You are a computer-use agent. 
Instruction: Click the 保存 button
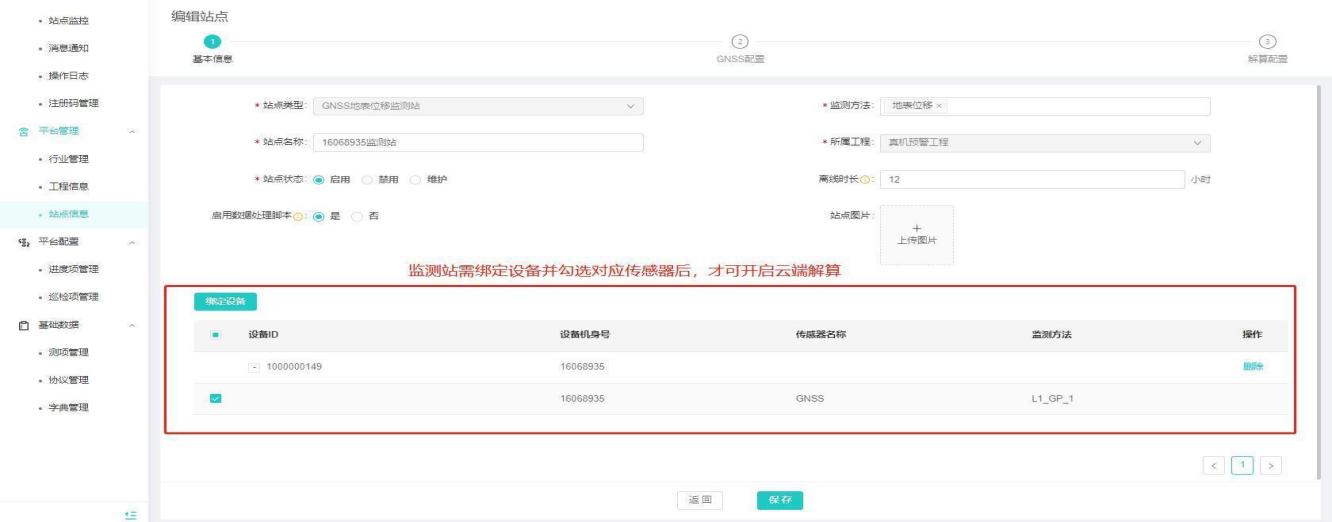point(779,499)
